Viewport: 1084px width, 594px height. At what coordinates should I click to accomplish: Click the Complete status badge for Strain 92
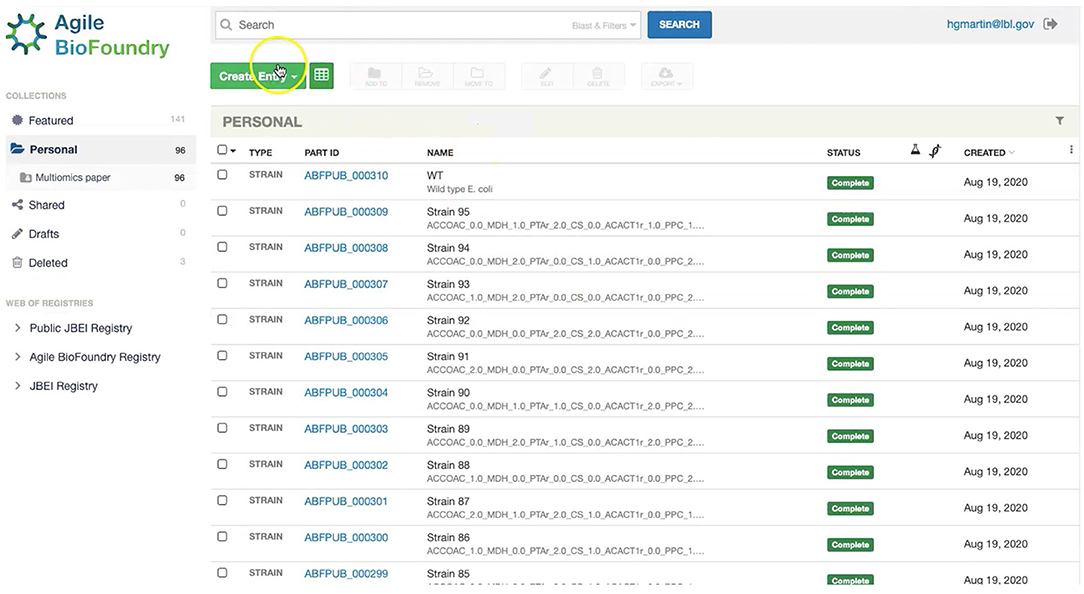tap(850, 328)
